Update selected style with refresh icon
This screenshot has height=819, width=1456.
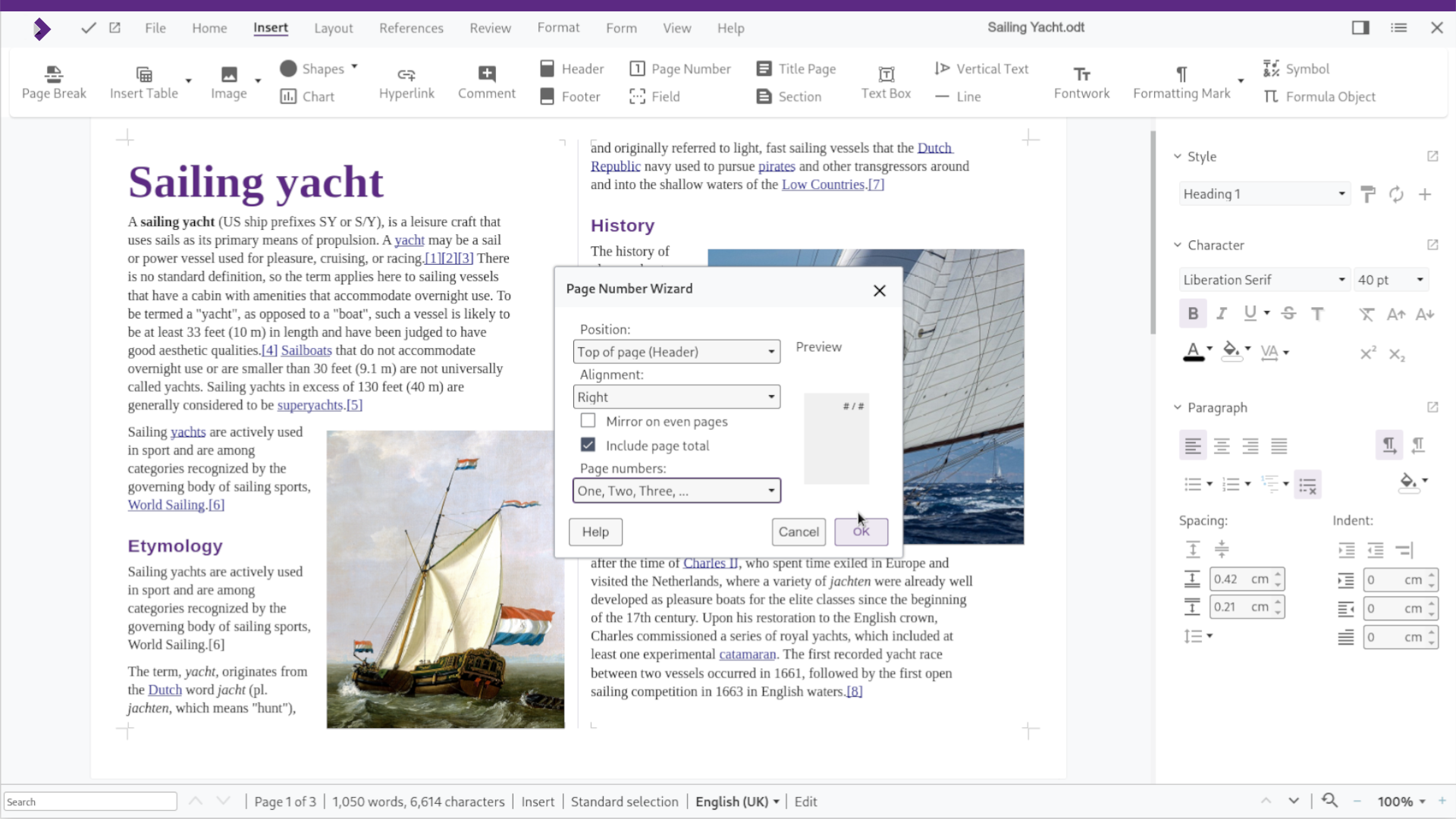pyautogui.click(x=1396, y=194)
